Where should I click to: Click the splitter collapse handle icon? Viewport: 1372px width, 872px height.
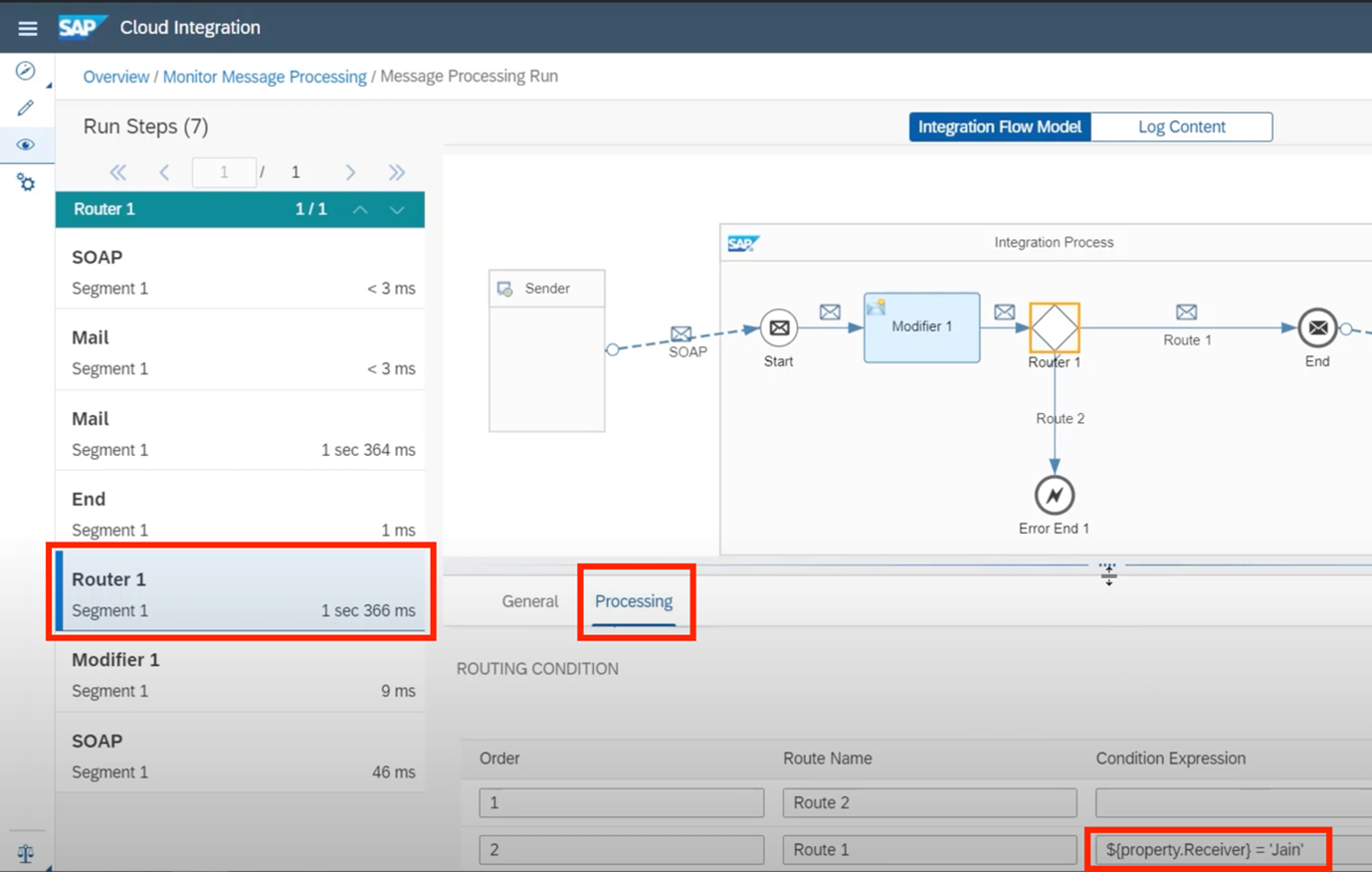(1108, 573)
